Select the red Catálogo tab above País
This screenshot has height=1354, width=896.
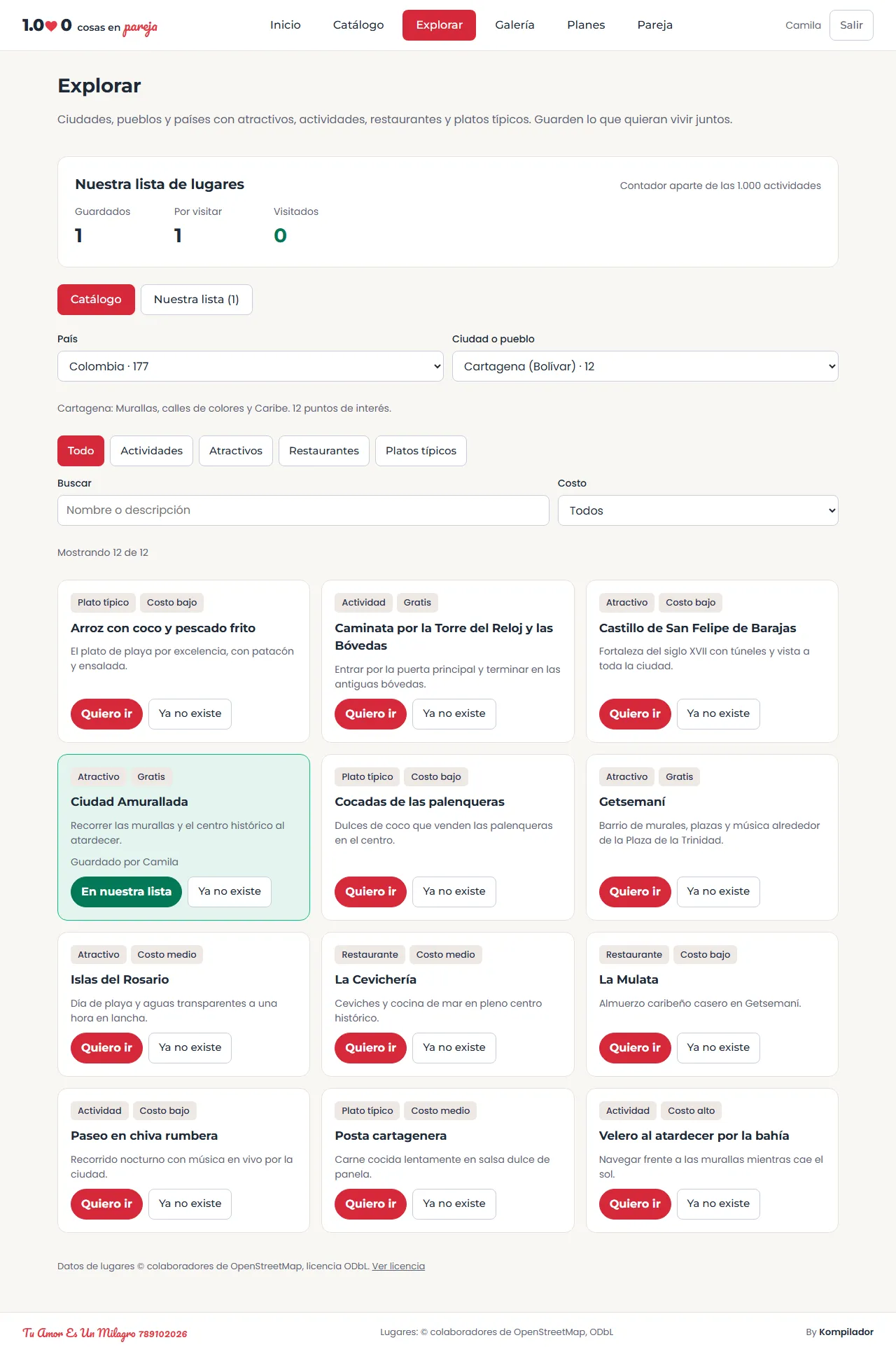(96, 300)
